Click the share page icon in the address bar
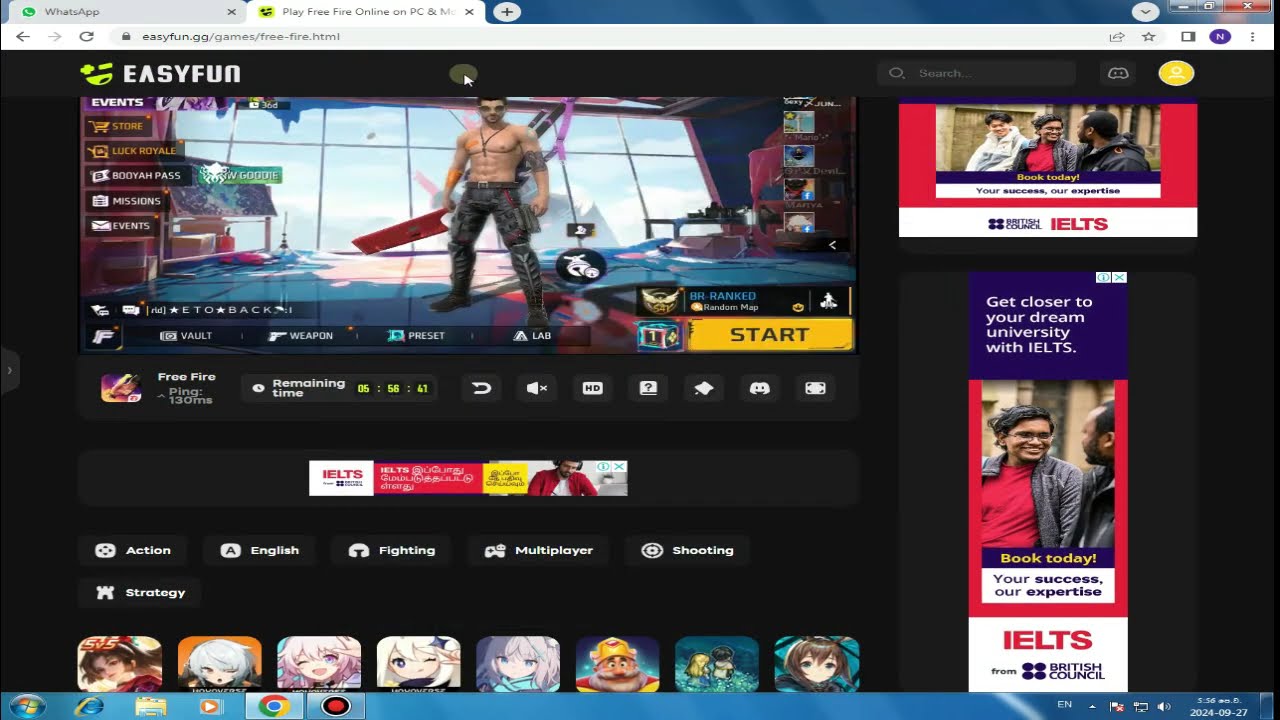 click(1117, 36)
